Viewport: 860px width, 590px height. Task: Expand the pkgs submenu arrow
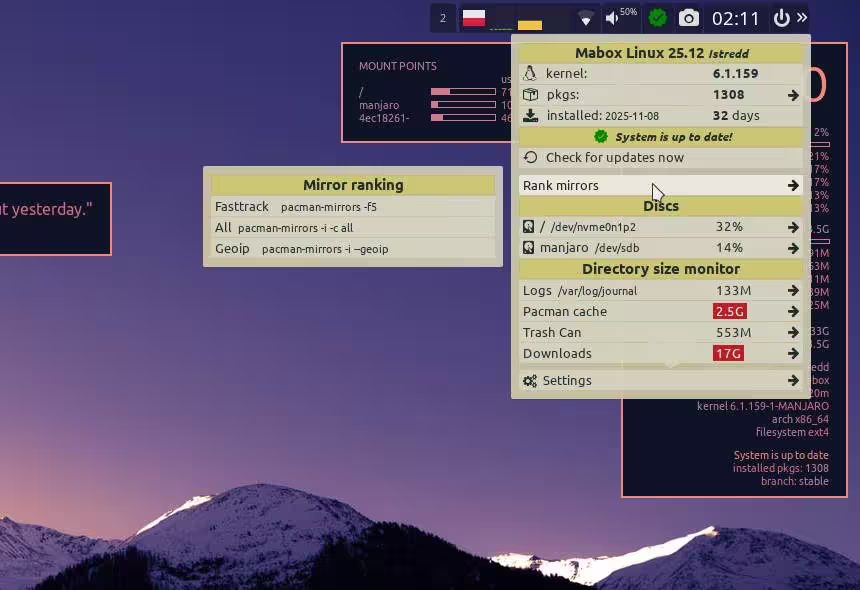[793, 95]
